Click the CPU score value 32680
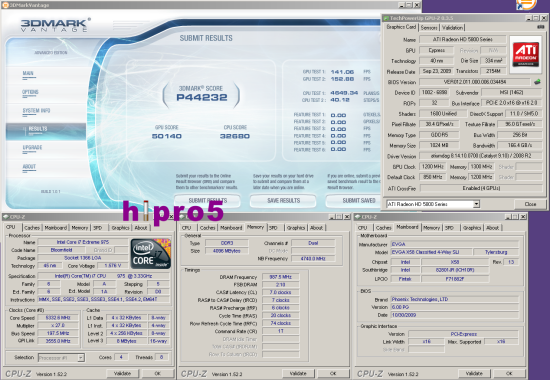The height and width of the screenshot is (380, 550). (x=235, y=136)
